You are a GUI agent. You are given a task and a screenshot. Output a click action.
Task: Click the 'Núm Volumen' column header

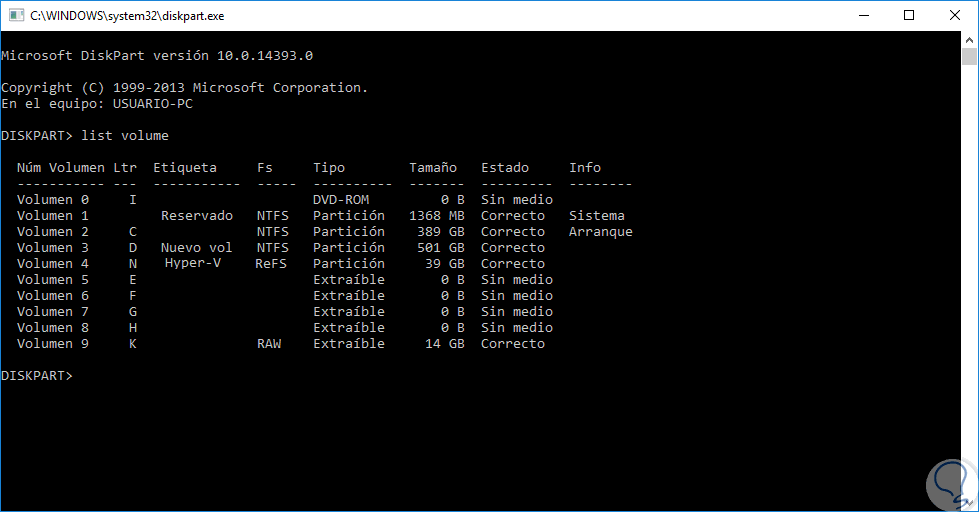[61, 167]
